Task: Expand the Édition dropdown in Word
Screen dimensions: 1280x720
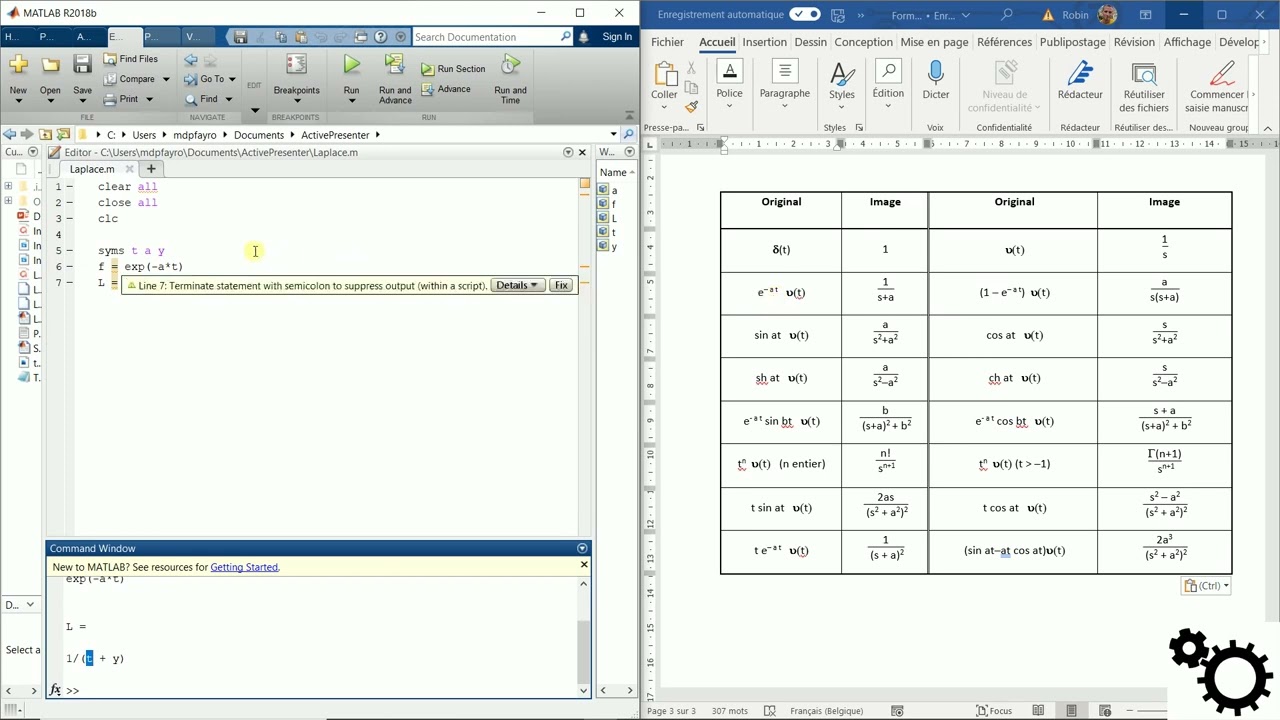Action: (x=888, y=106)
